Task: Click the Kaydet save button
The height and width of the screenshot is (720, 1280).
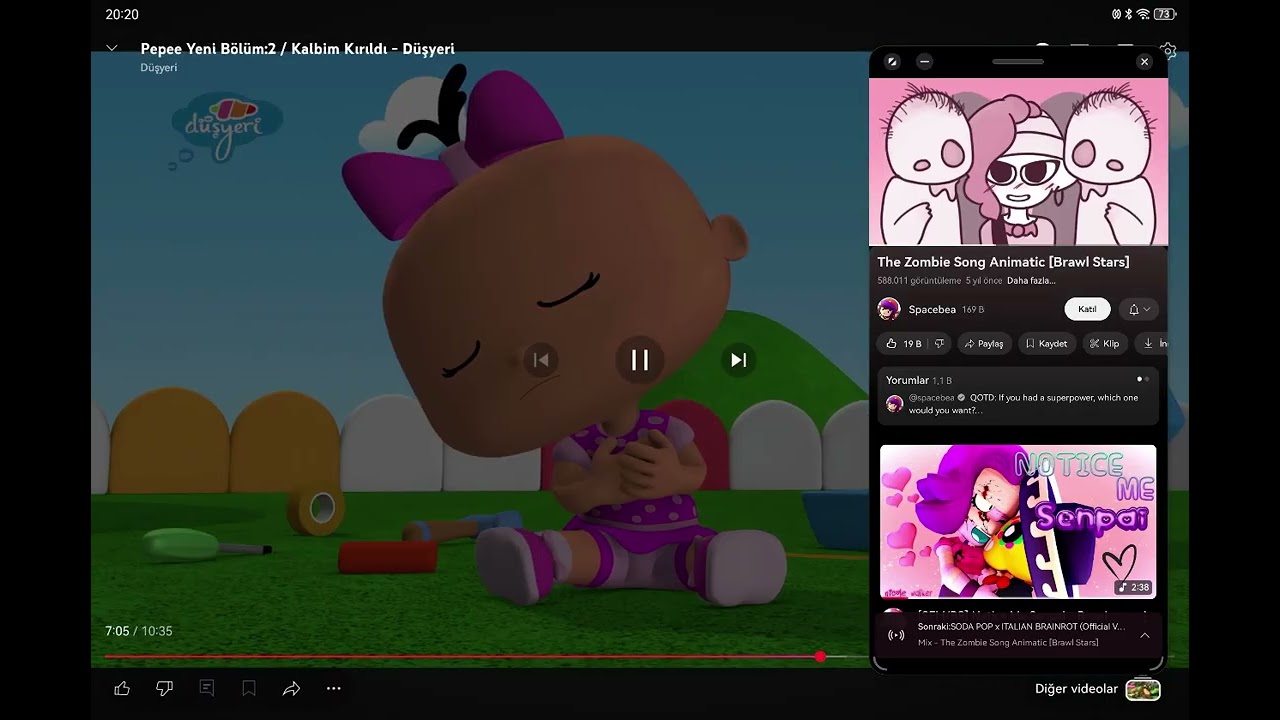Action: coord(1046,343)
